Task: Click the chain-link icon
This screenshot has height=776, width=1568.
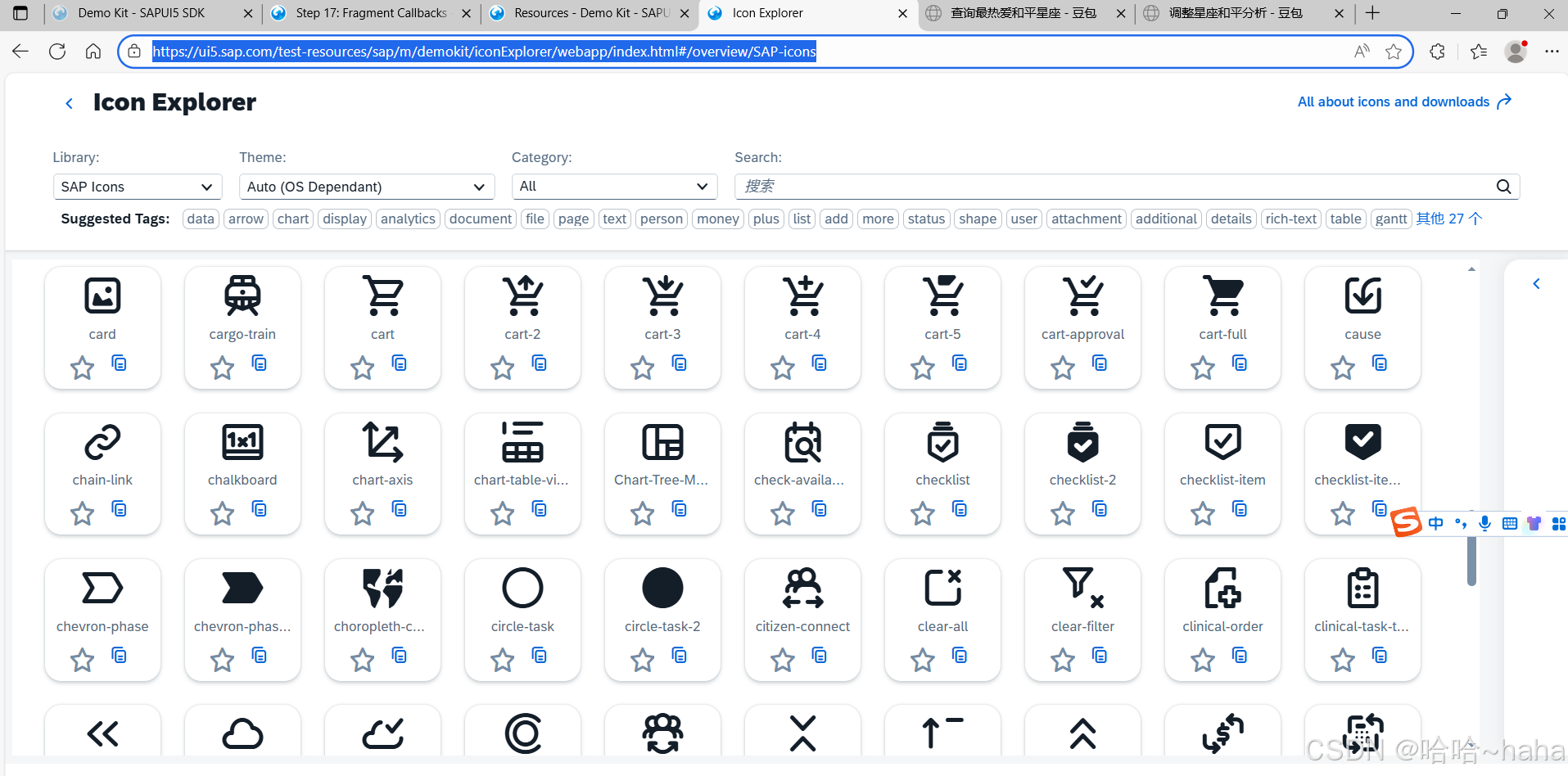Action: pos(102,442)
